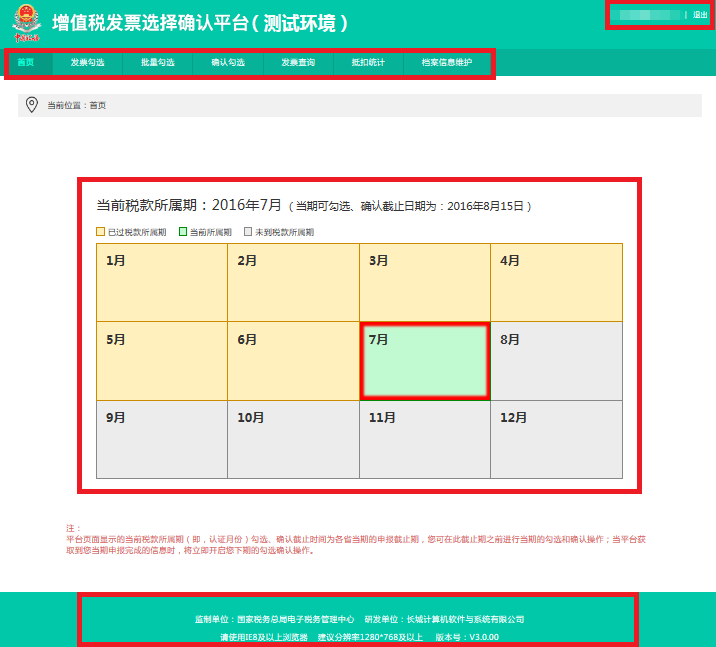Click the 退出 logout link
Viewport: 716px width, 647px height.
(x=700, y=15)
